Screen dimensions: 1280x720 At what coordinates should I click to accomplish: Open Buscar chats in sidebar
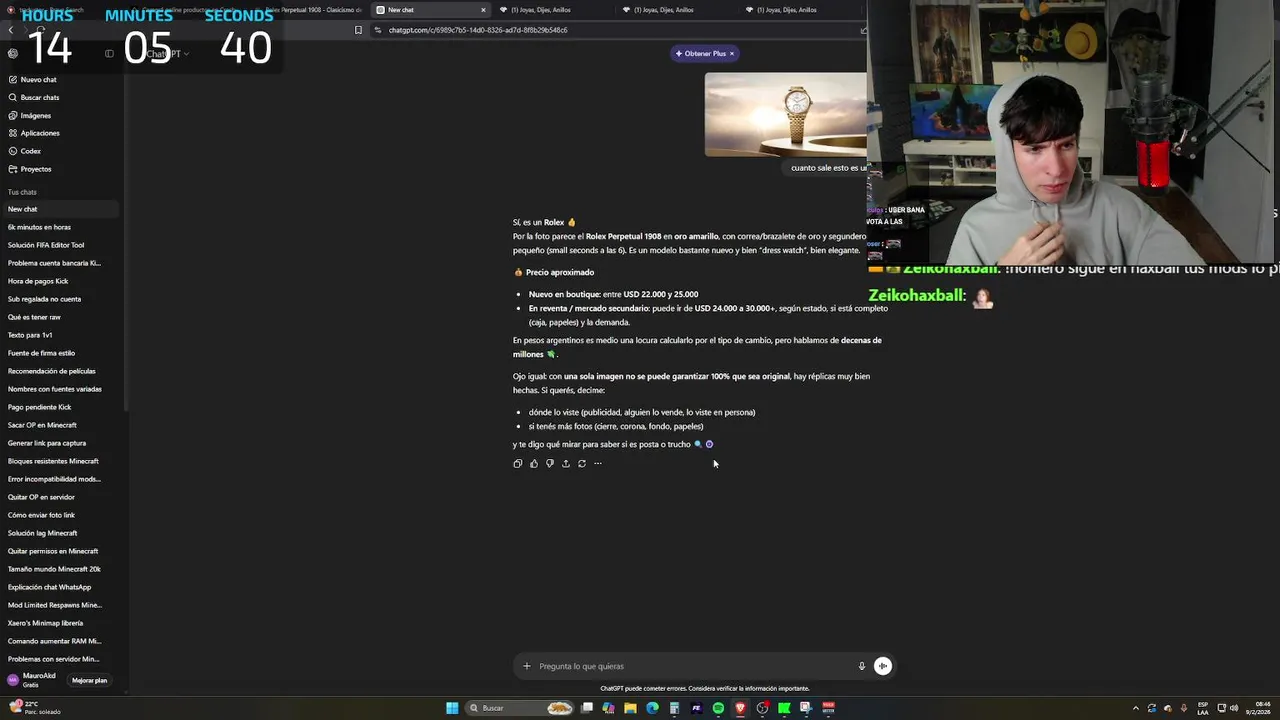(x=40, y=97)
